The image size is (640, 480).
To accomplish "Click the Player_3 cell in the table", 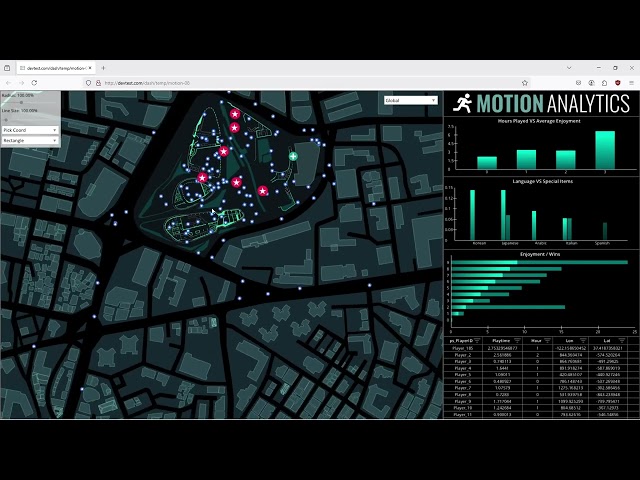I will point(463,362).
